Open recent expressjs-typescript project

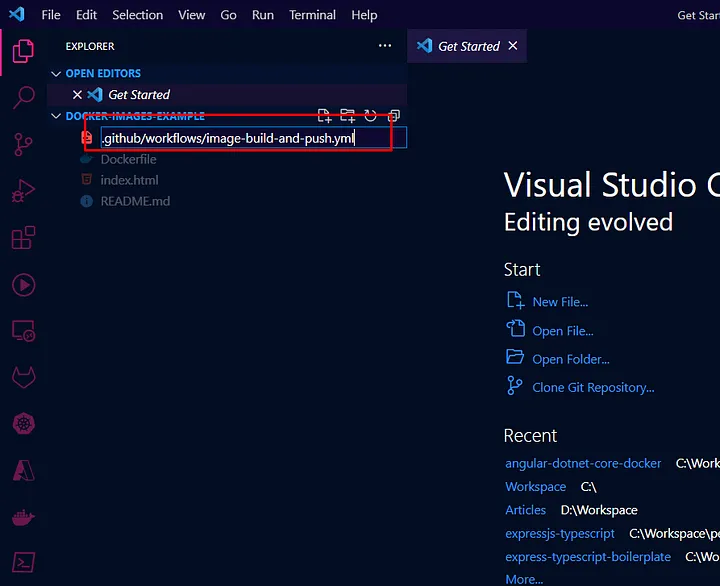pos(560,533)
